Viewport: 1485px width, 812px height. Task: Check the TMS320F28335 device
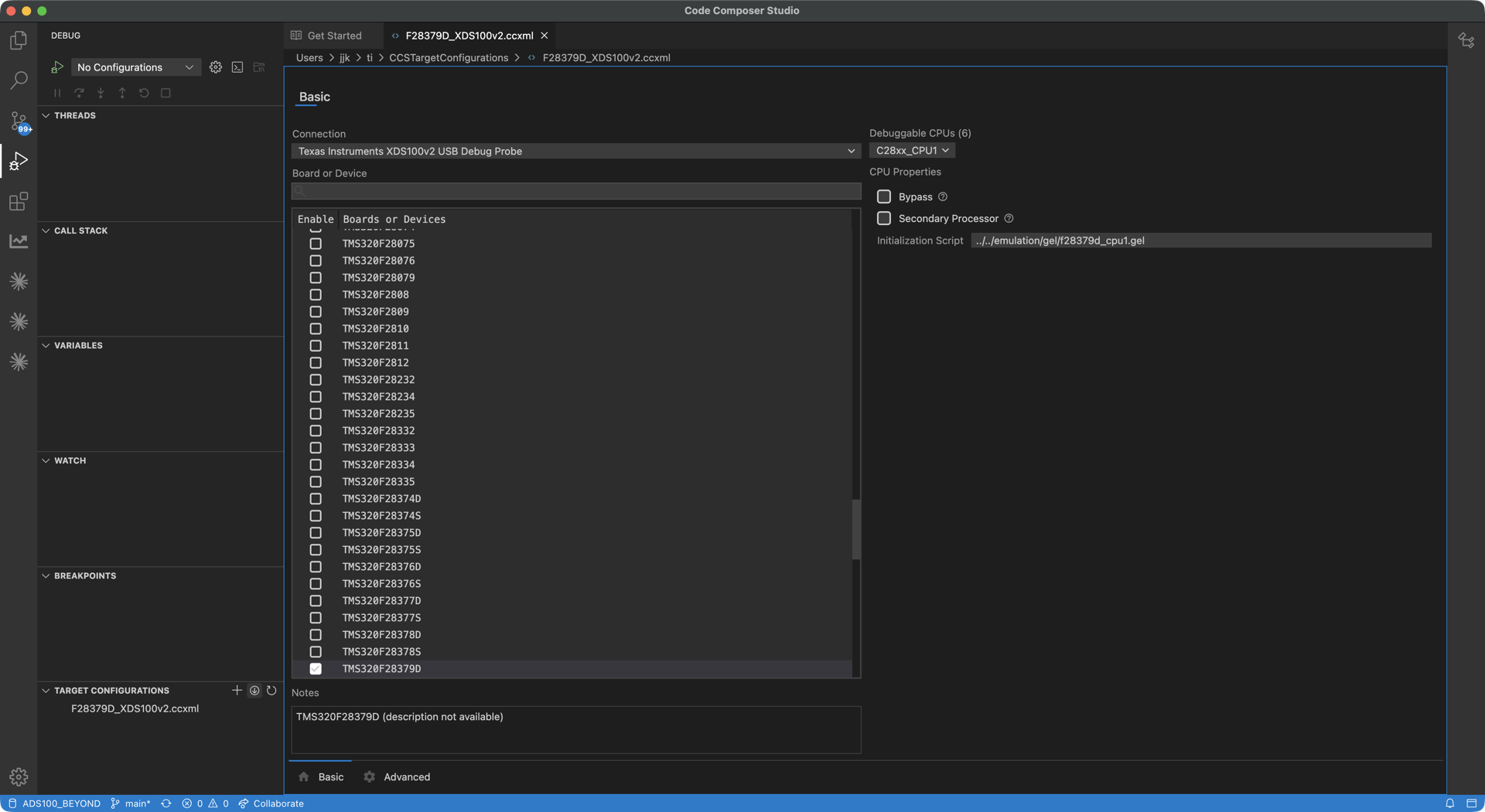coord(316,482)
